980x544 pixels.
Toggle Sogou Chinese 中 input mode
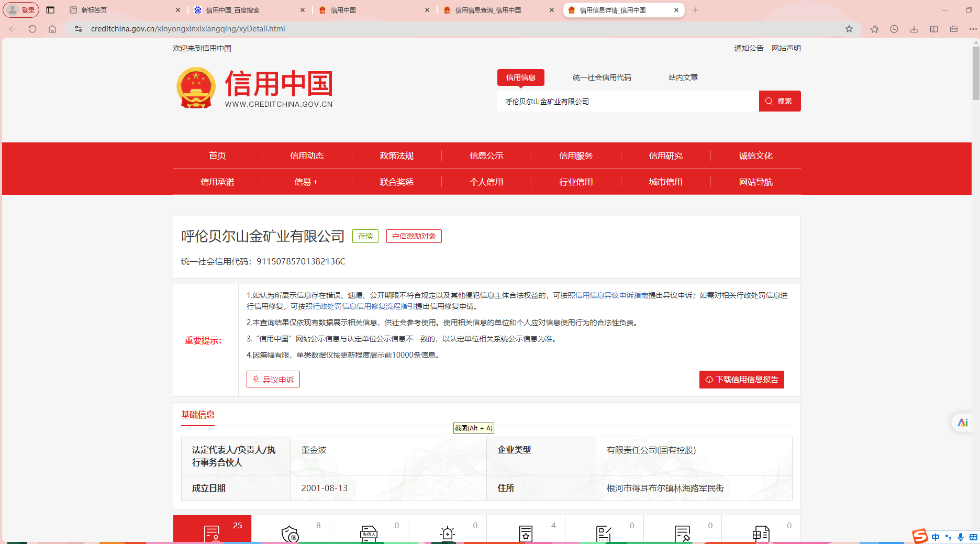point(936,536)
